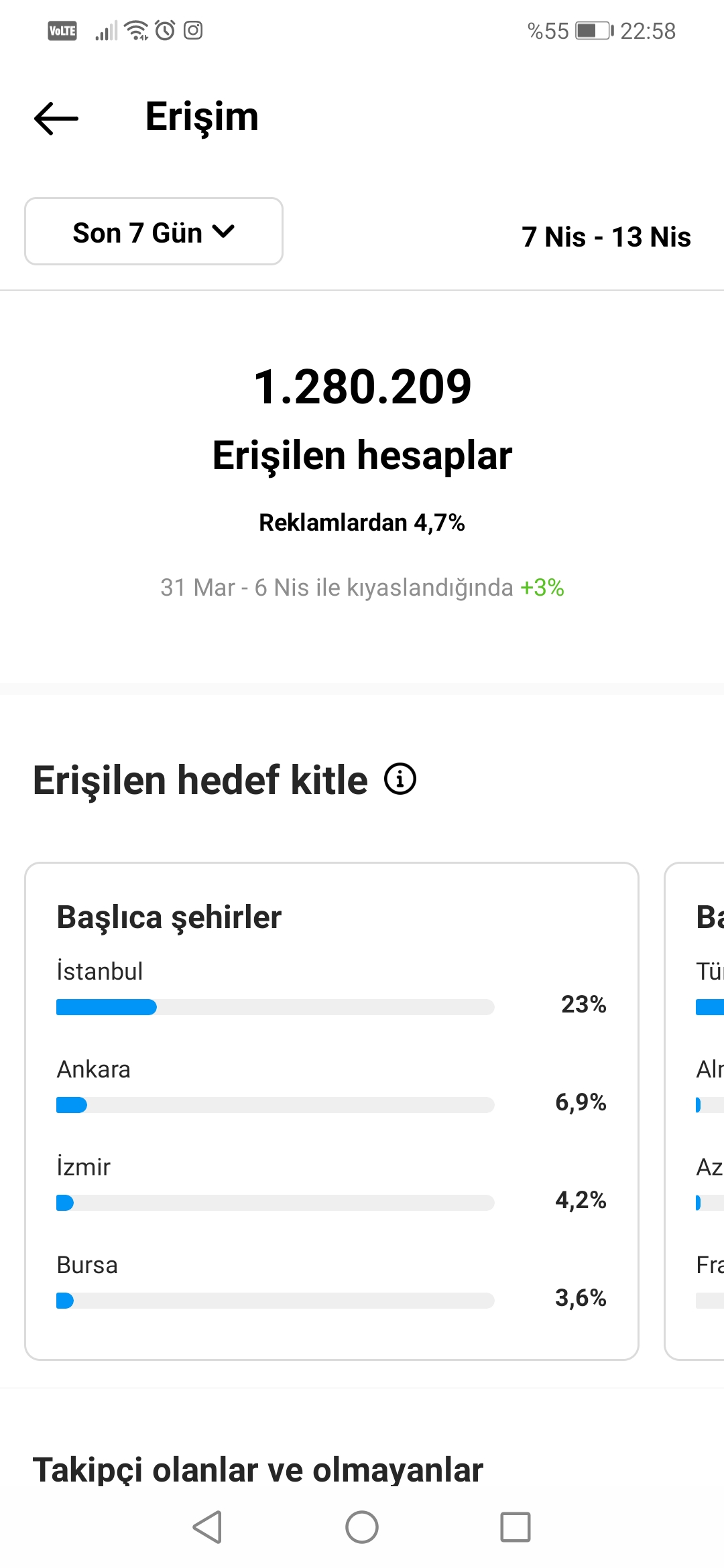Viewport: 724px width, 1568px height.
Task: Tap the Takipçi olanlar ve olmayanlar heading
Action: point(258,1470)
